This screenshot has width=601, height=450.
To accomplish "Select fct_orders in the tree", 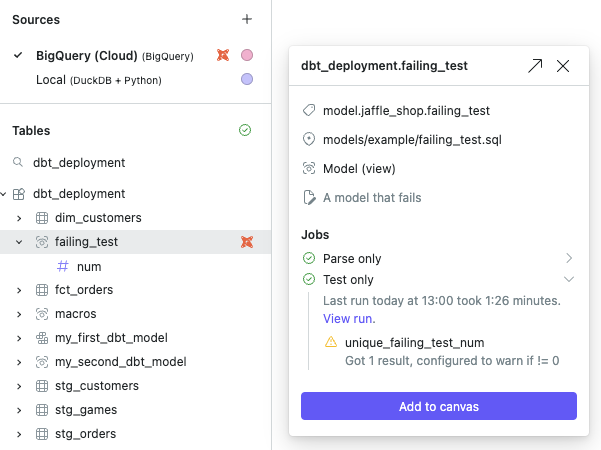I will 84,290.
